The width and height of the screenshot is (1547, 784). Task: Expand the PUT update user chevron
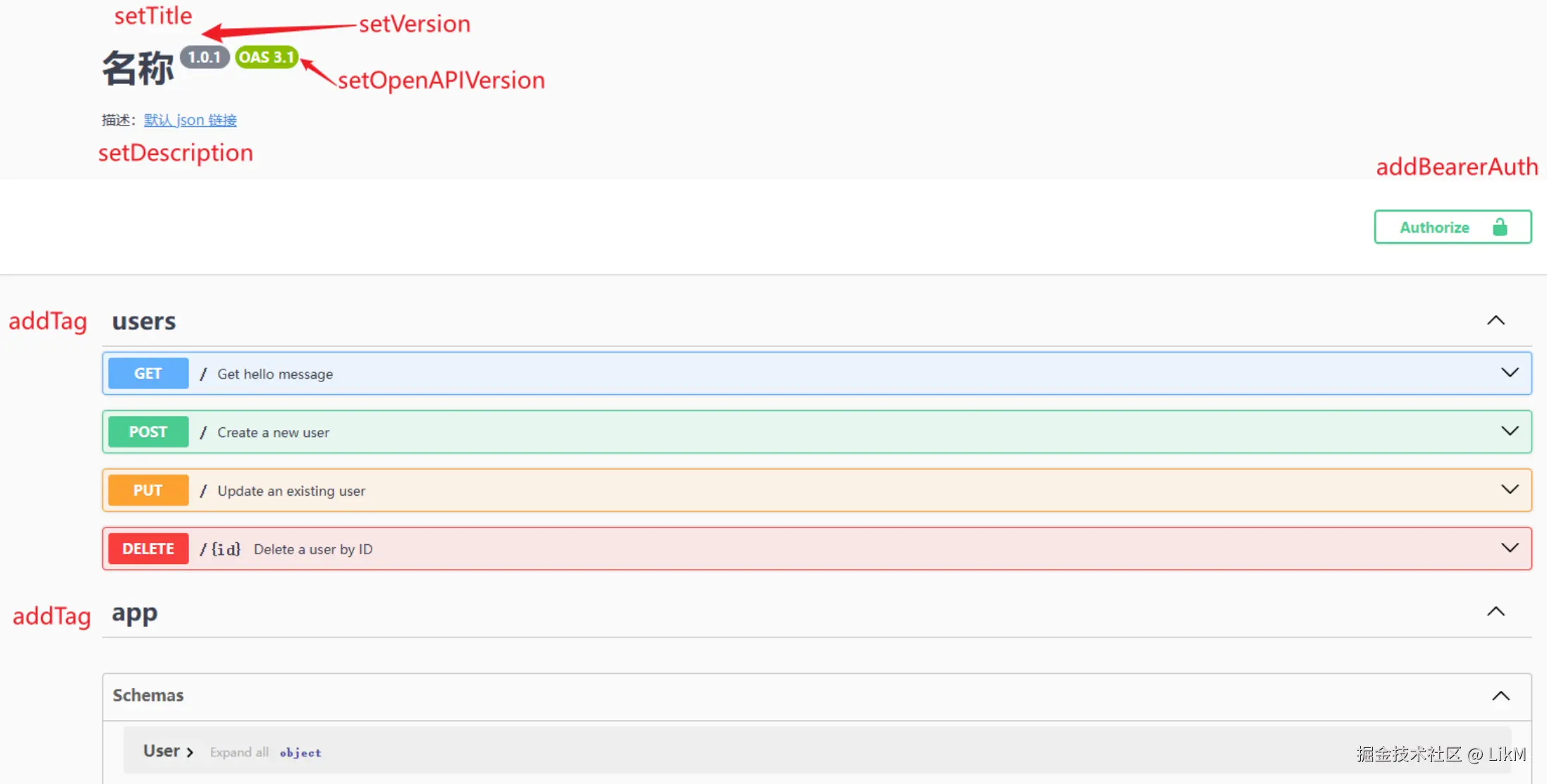(1509, 490)
